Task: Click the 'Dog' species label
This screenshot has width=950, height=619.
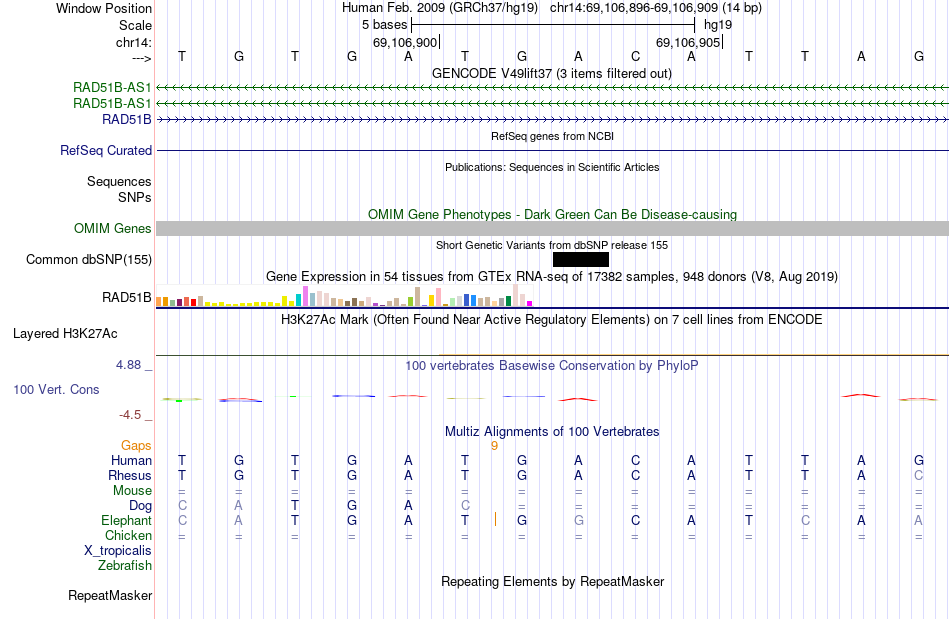Action: (x=140, y=506)
